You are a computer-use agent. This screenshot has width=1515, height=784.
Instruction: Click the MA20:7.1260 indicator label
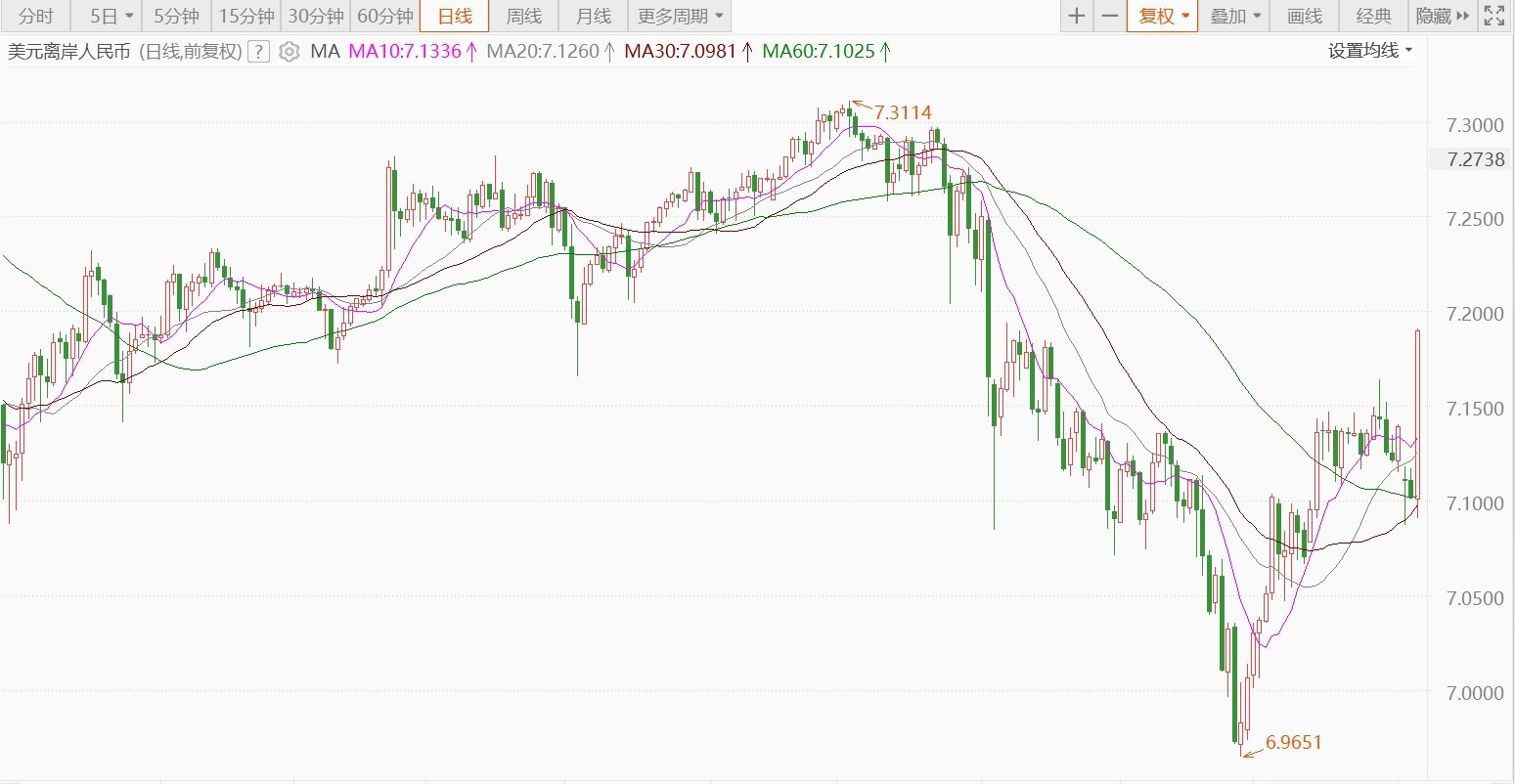click(x=551, y=52)
